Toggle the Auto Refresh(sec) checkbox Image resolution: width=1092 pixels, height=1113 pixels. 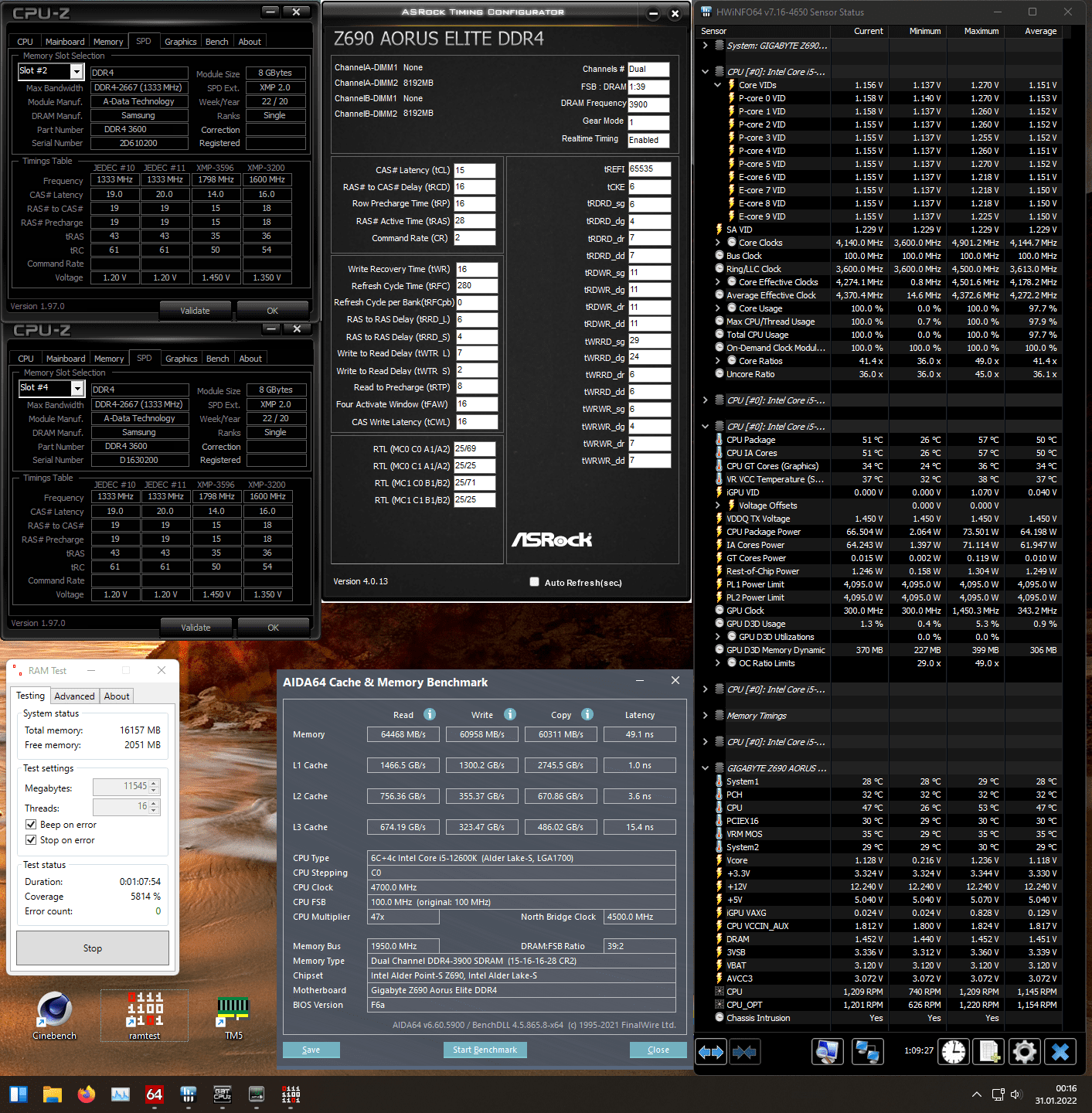(534, 582)
